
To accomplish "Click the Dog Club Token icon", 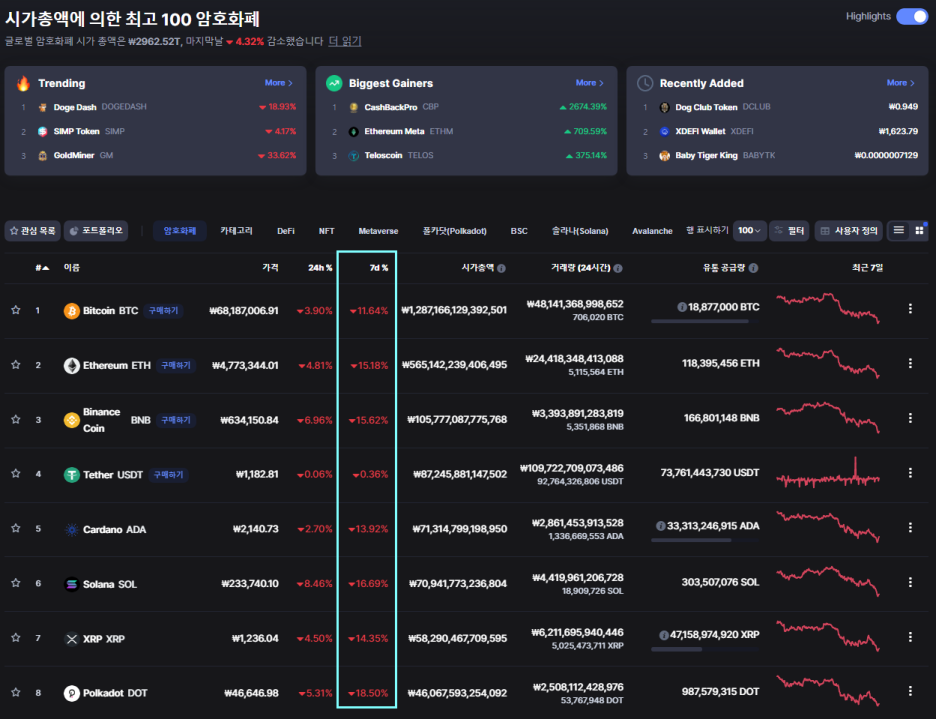I will coord(664,107).
